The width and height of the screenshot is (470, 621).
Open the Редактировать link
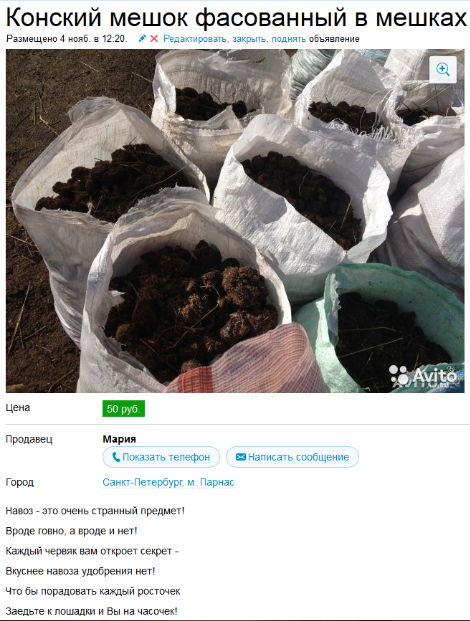pyautogui.click(x=196, y=39)
